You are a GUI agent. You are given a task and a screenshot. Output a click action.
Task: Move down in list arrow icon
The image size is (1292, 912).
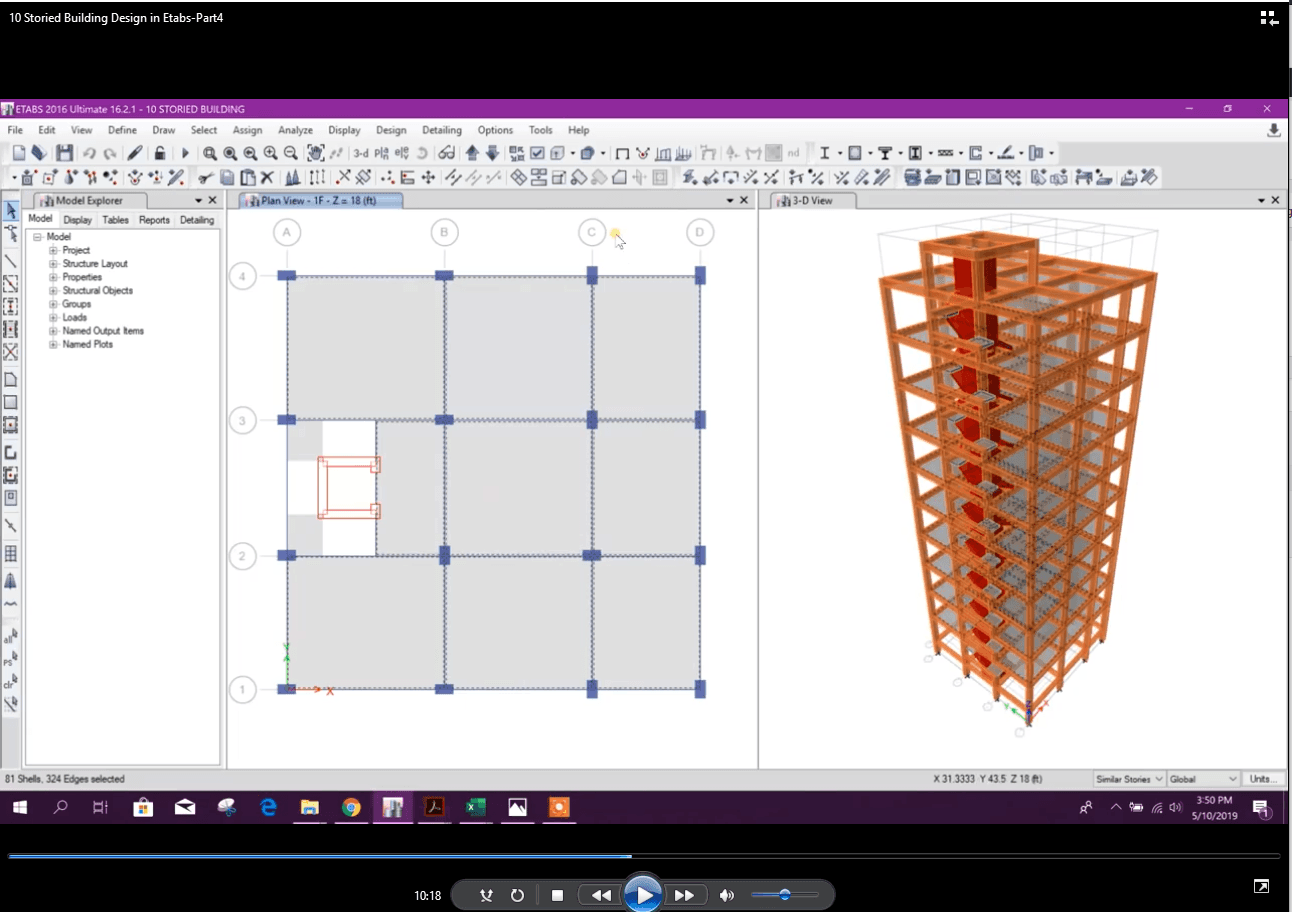pos(492,153)
